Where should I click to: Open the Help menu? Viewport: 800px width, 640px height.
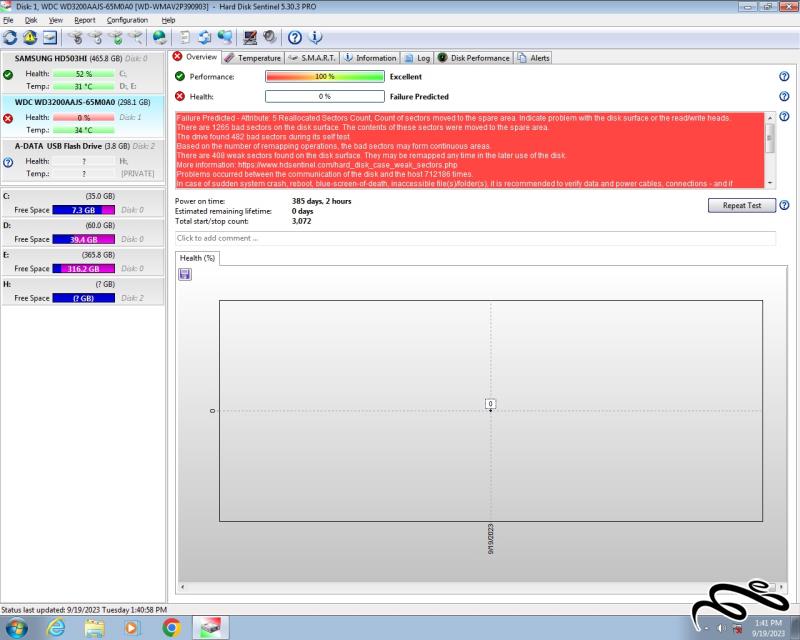coord(168,20)
